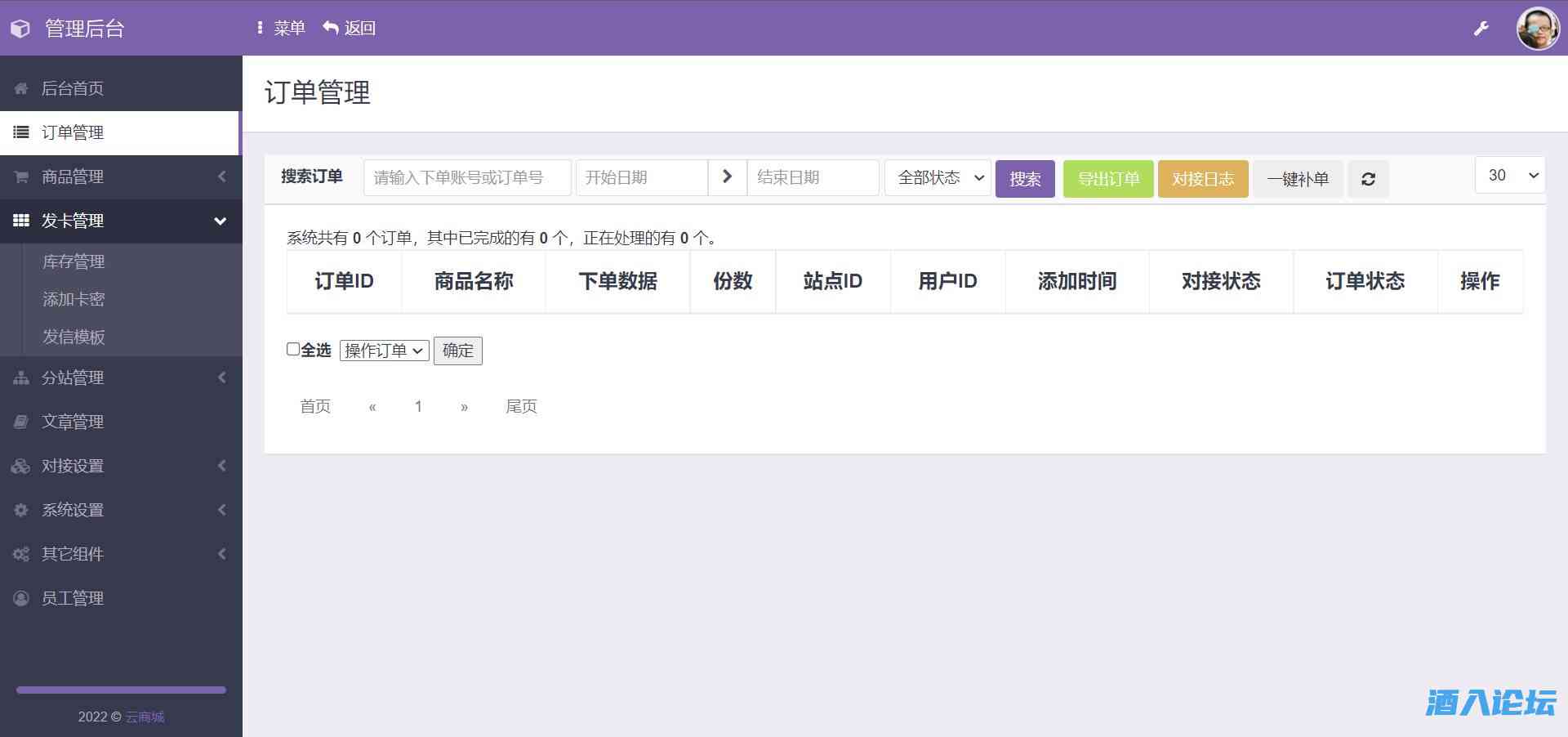This screenshot has height=737, width=1568.
Task: Click the 菜单 vertical dots icon
Action: click(260, 28)
